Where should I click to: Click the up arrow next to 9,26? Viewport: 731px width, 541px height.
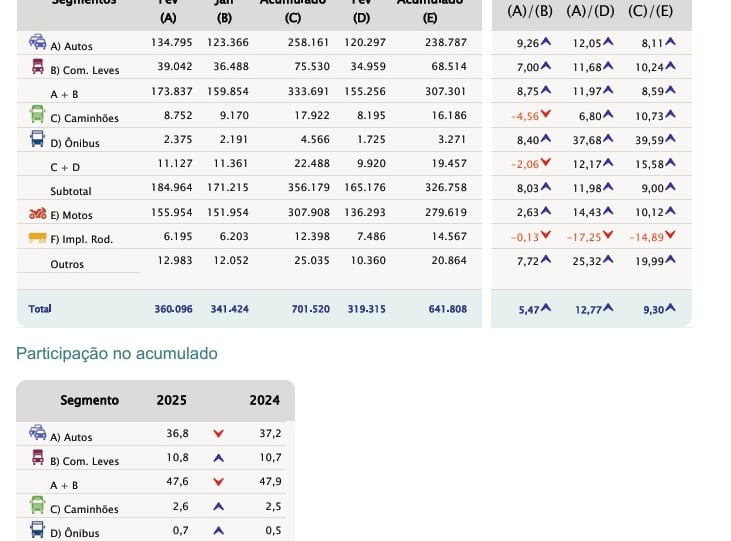point(545,42)
